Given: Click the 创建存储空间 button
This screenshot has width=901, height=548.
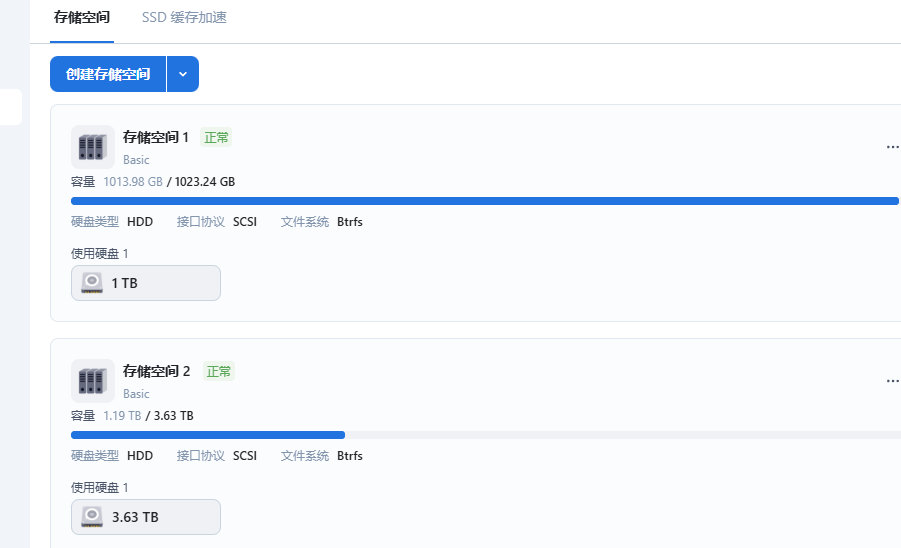Looking at the screenshot, I should 108,74.
